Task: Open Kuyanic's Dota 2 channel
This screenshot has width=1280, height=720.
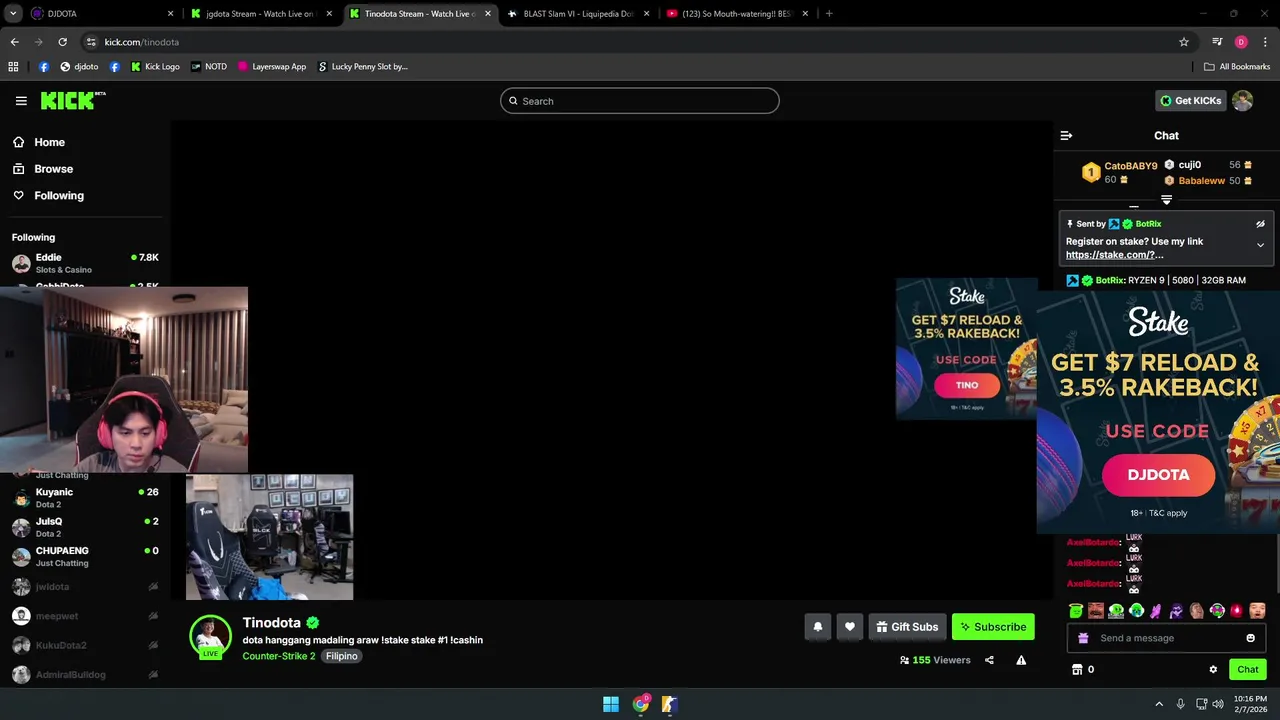Action: coord(85,498)
